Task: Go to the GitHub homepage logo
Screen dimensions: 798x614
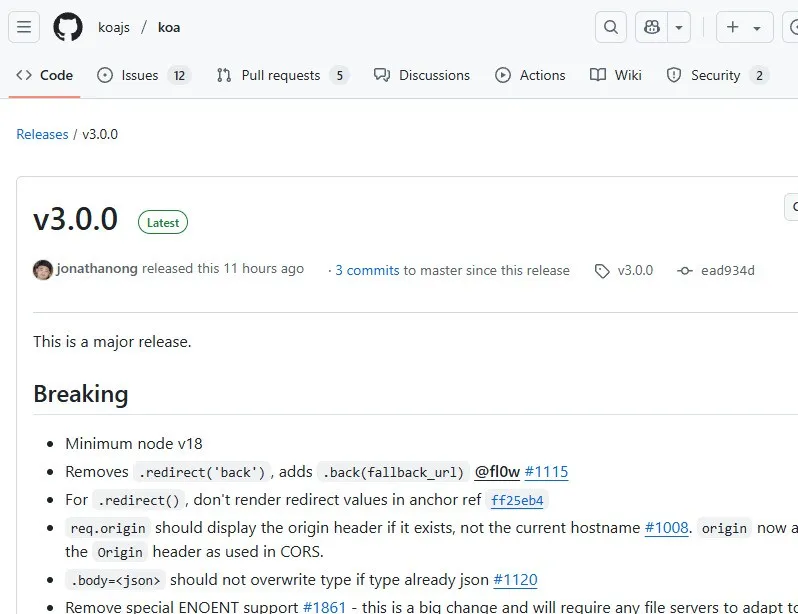Action: [68, 27]
